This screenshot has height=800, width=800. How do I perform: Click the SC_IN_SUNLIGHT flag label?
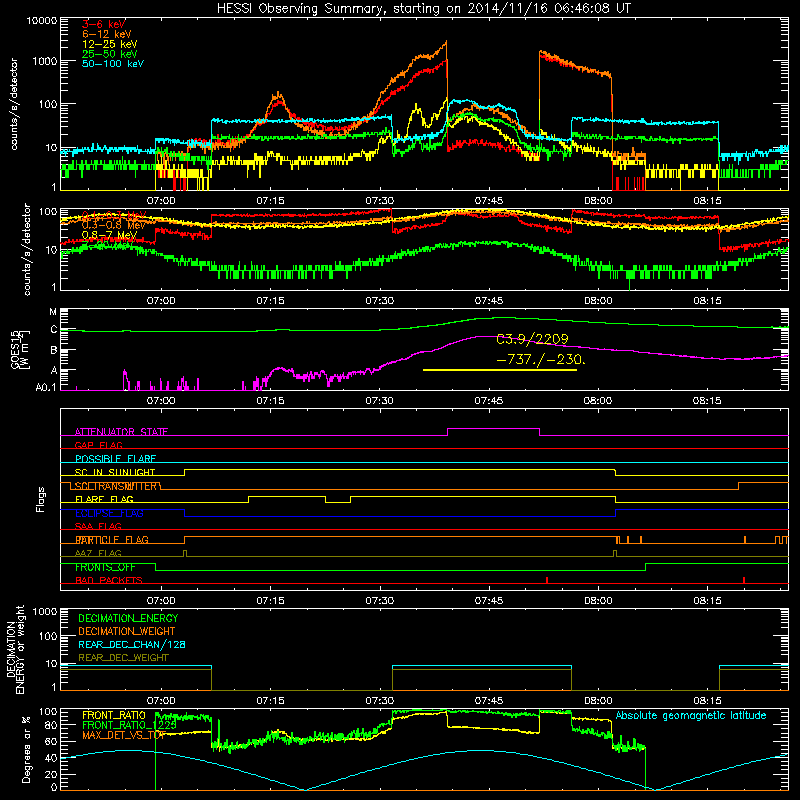[x=115, y=472]
